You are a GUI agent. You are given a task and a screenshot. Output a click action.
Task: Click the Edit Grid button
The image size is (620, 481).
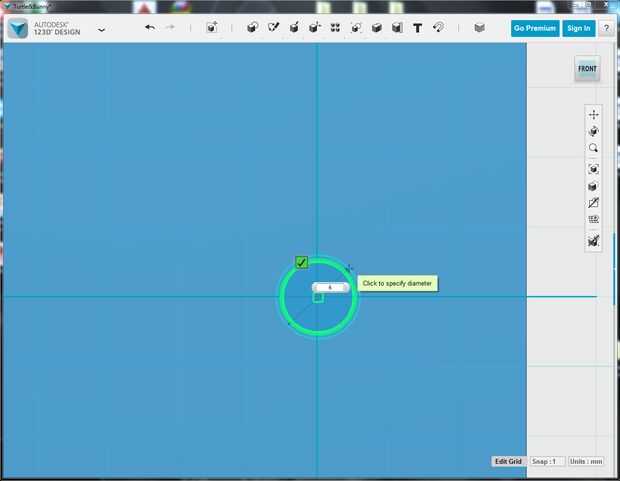(x=508, y=461)
